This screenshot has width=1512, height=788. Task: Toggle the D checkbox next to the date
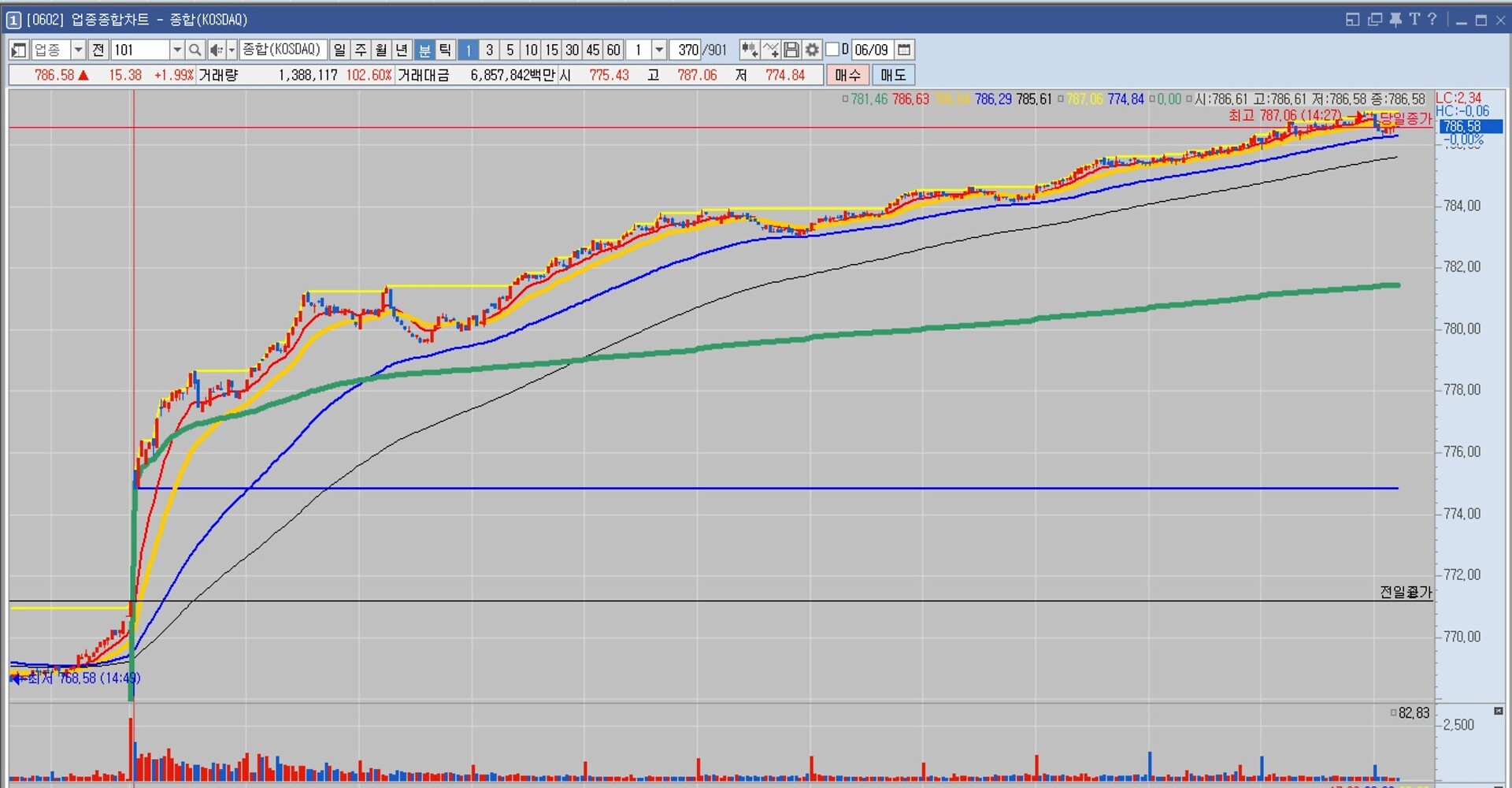(x=832, y=50)
